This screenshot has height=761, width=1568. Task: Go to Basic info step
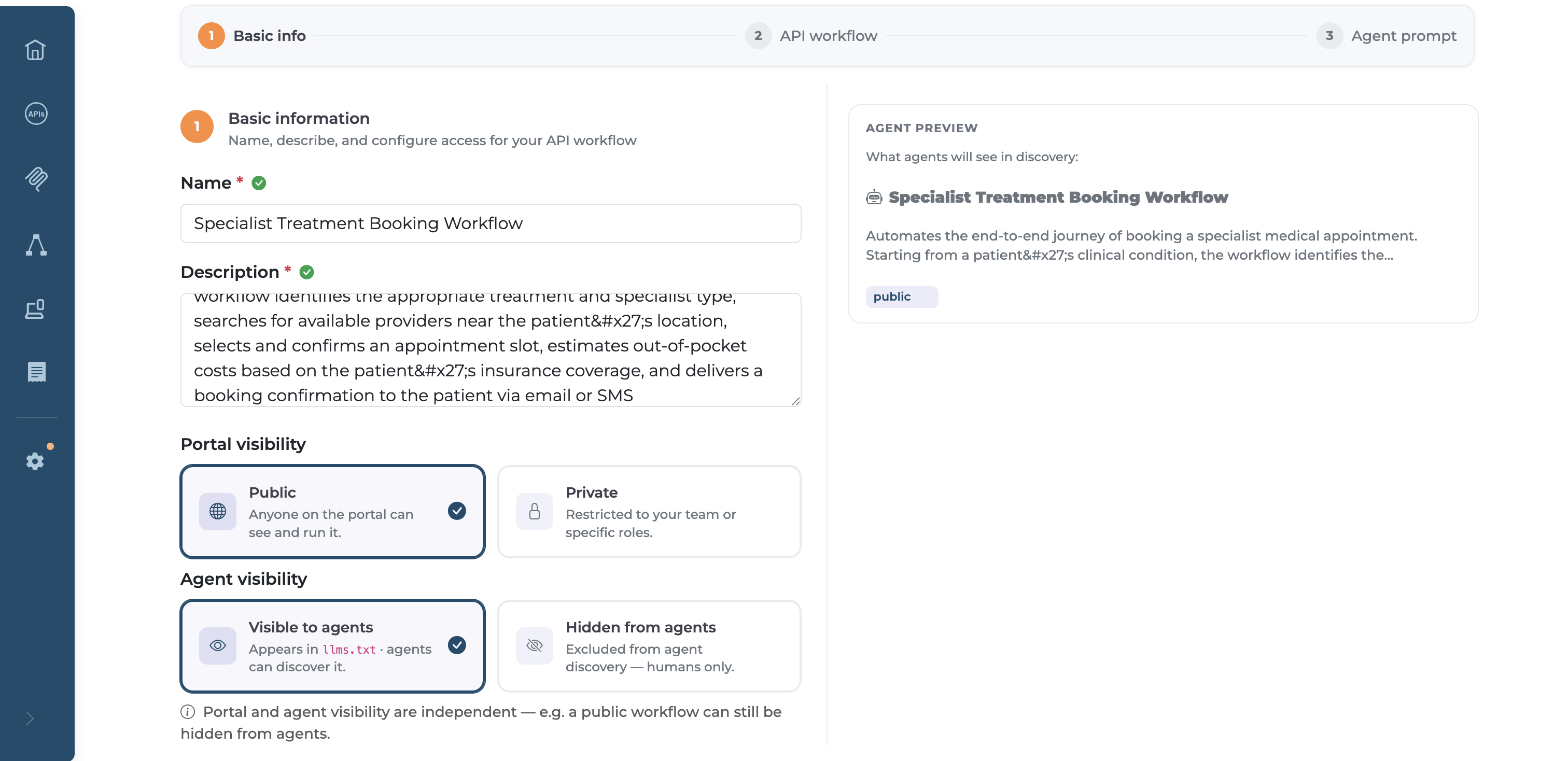coord(252,36)
